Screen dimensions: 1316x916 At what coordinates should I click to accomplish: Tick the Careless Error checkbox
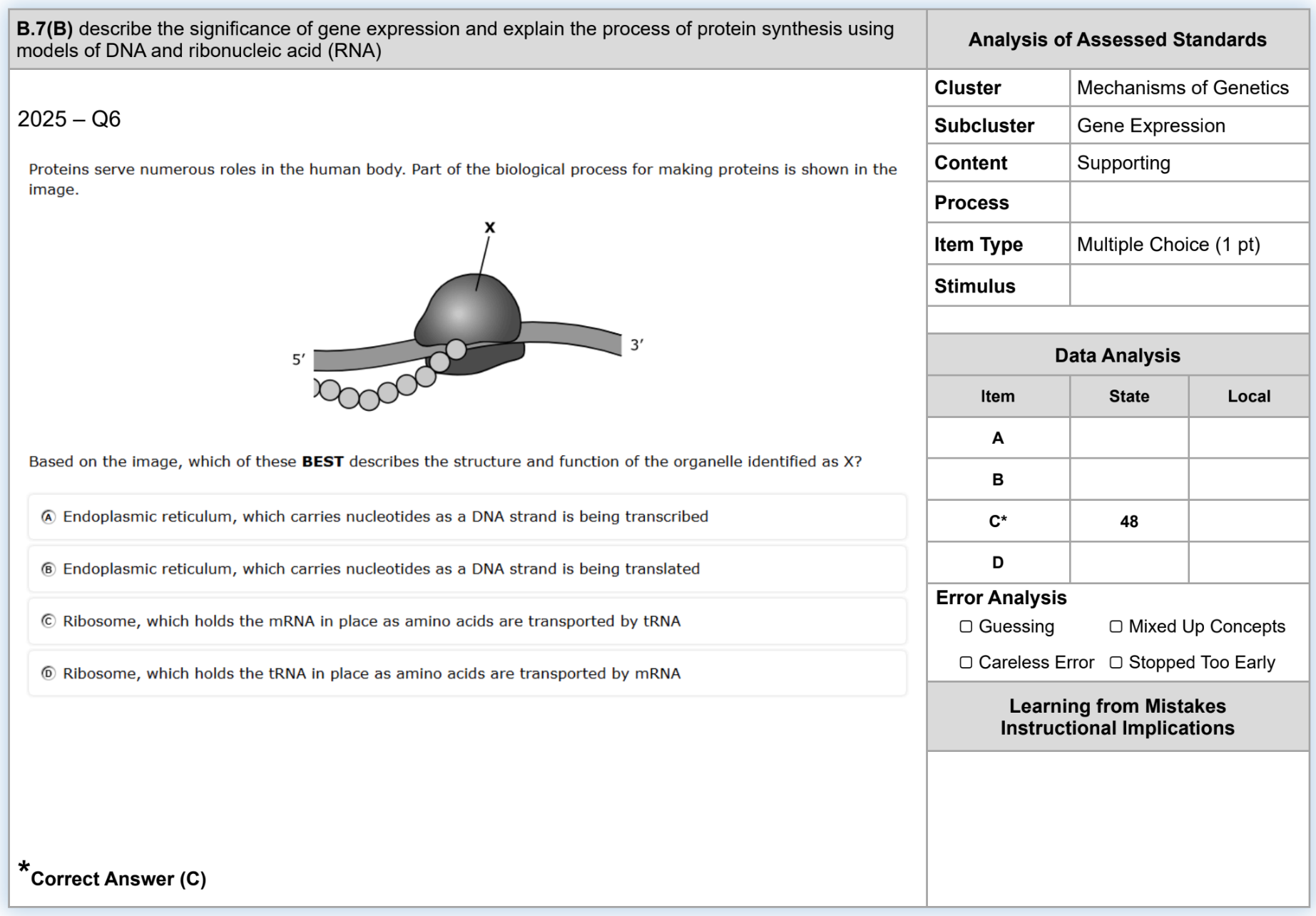point(966,663)
